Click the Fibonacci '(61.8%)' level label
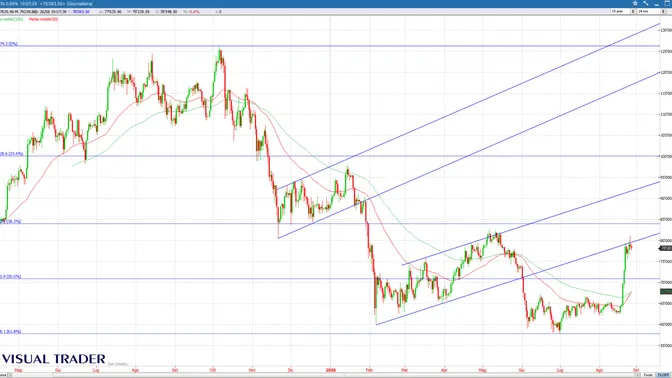Screen dimensions: 672x378 point(10,331)
